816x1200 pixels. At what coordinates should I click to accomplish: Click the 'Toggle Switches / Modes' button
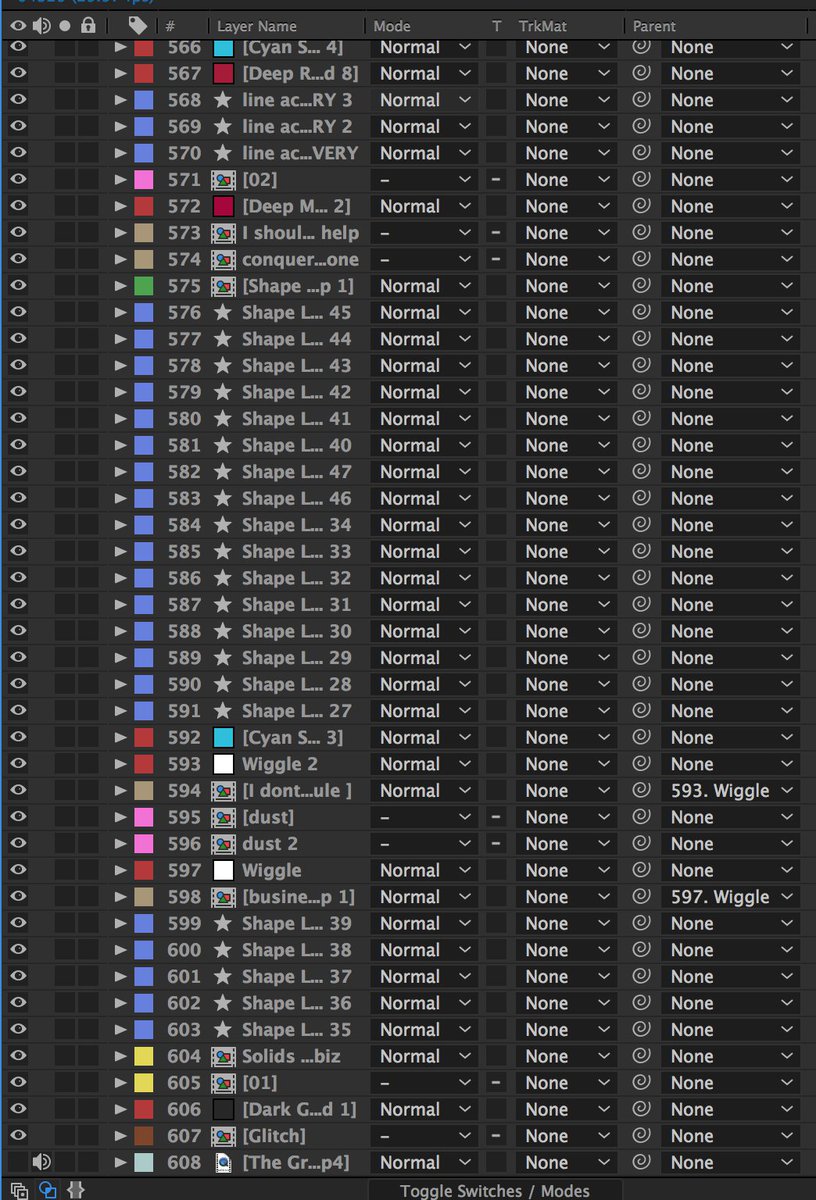click(495, 1190)
